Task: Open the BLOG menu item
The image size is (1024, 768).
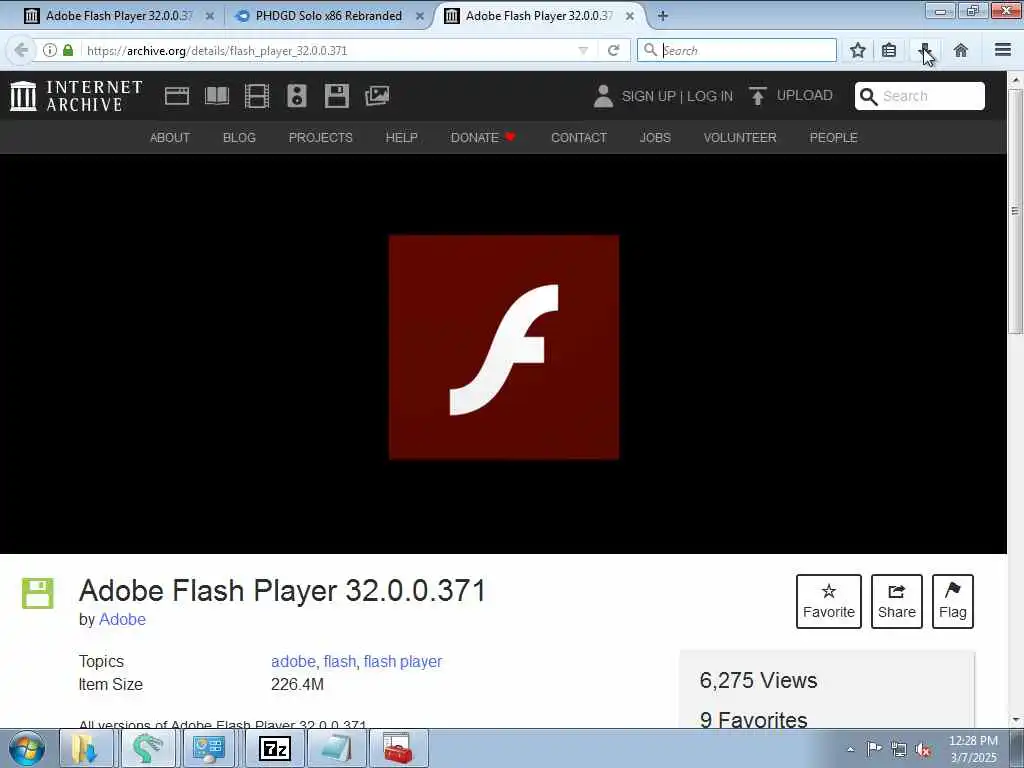Action: coord(239,137)
